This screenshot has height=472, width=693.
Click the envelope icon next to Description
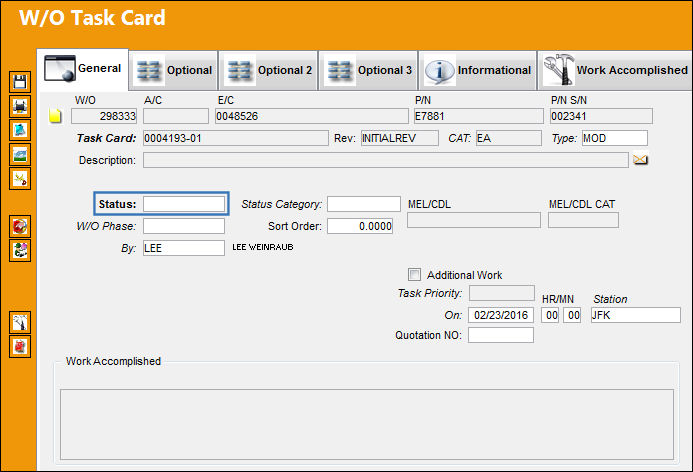coord(640,160)
